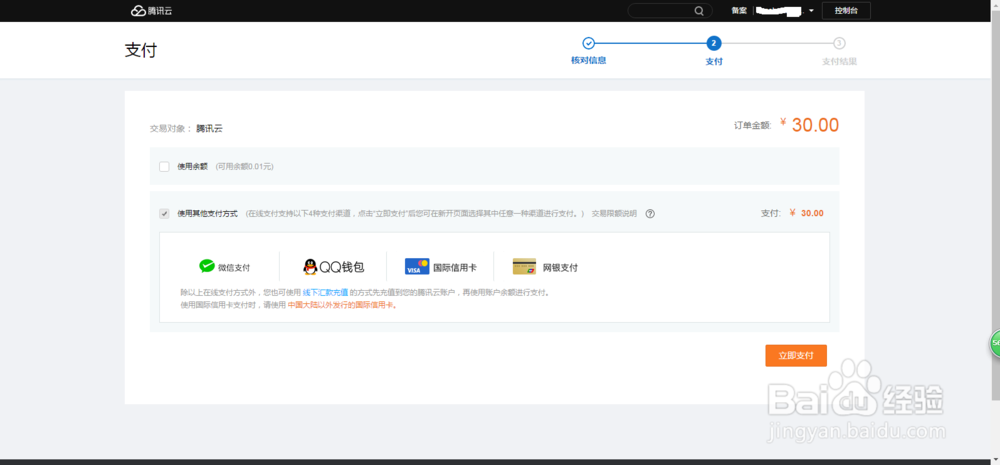Viewport: 1000px width, 465px height.
Task: Open the 备案 link in header
Action: tap(739, 11)
